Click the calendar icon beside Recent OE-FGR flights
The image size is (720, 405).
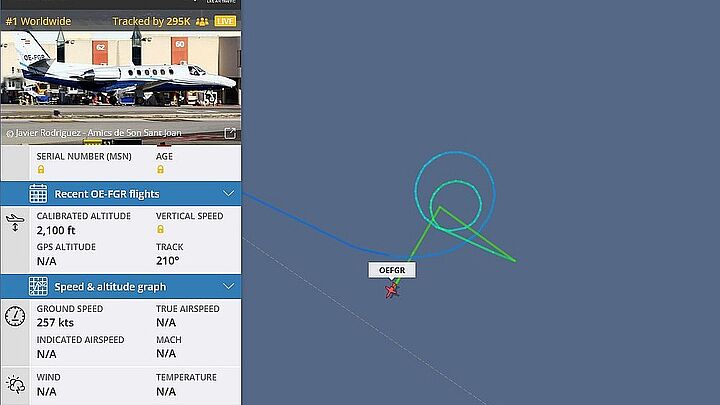38,194
